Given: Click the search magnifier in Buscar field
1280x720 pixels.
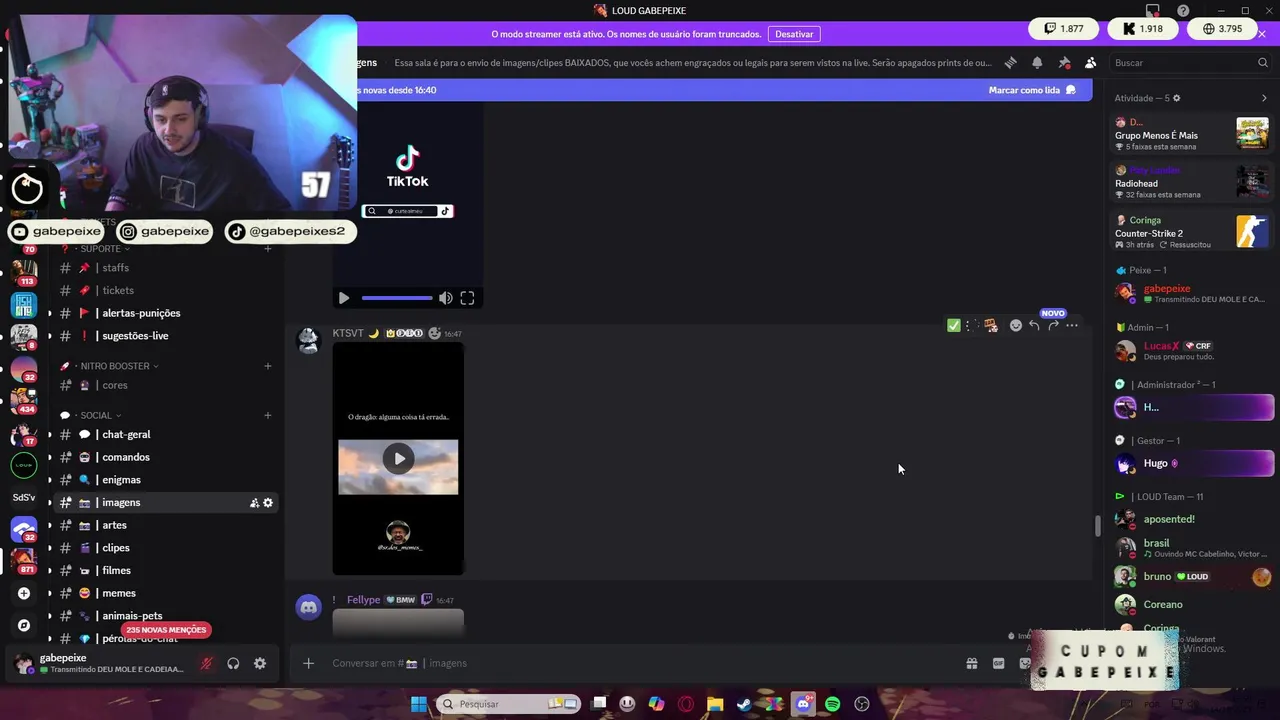Looking at the screenshot, I should click(x=1263, y=62).
